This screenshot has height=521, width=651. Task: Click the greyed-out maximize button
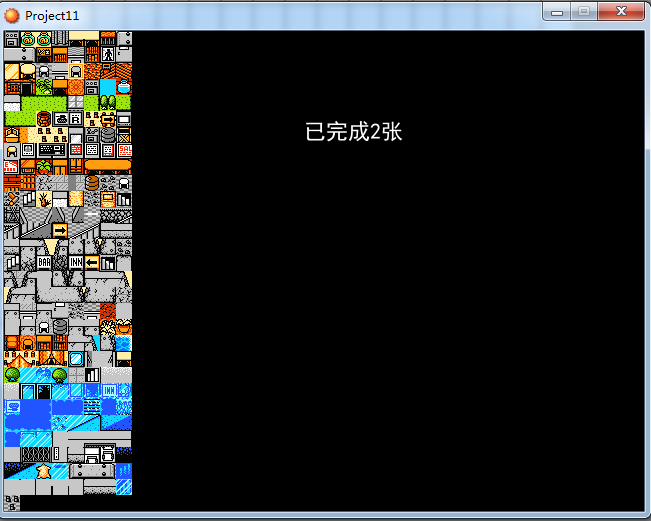584,12
